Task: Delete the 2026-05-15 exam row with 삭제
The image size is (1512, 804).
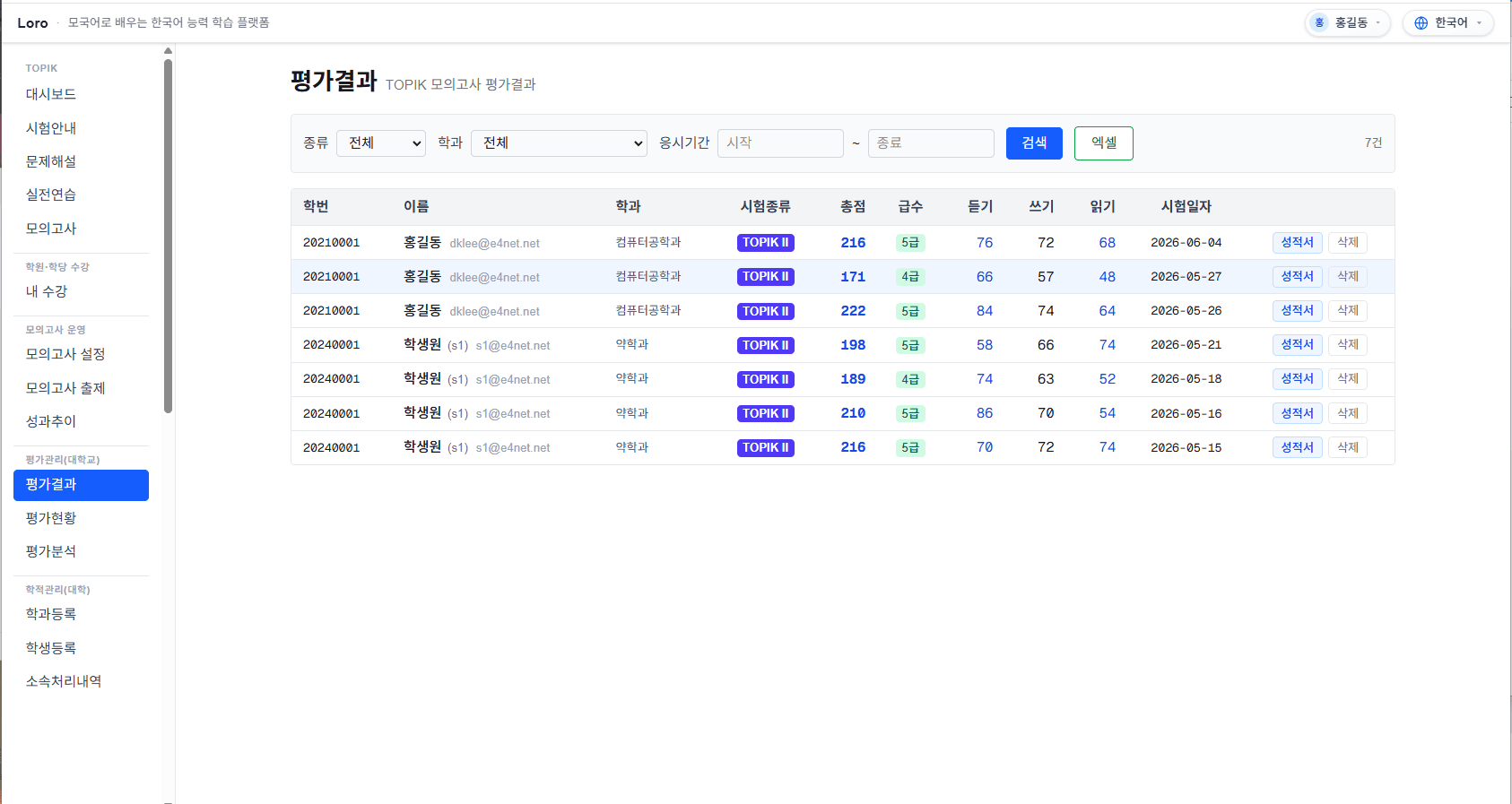Action: point(1347,447)
